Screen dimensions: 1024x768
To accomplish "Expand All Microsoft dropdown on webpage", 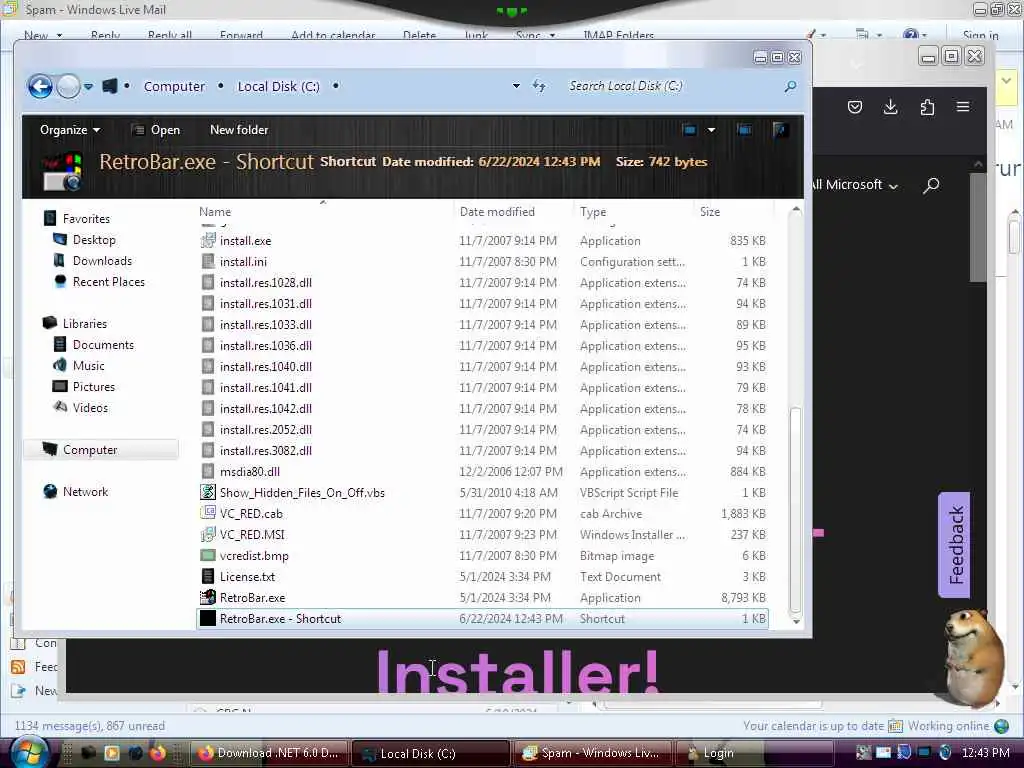I will 855,185.
